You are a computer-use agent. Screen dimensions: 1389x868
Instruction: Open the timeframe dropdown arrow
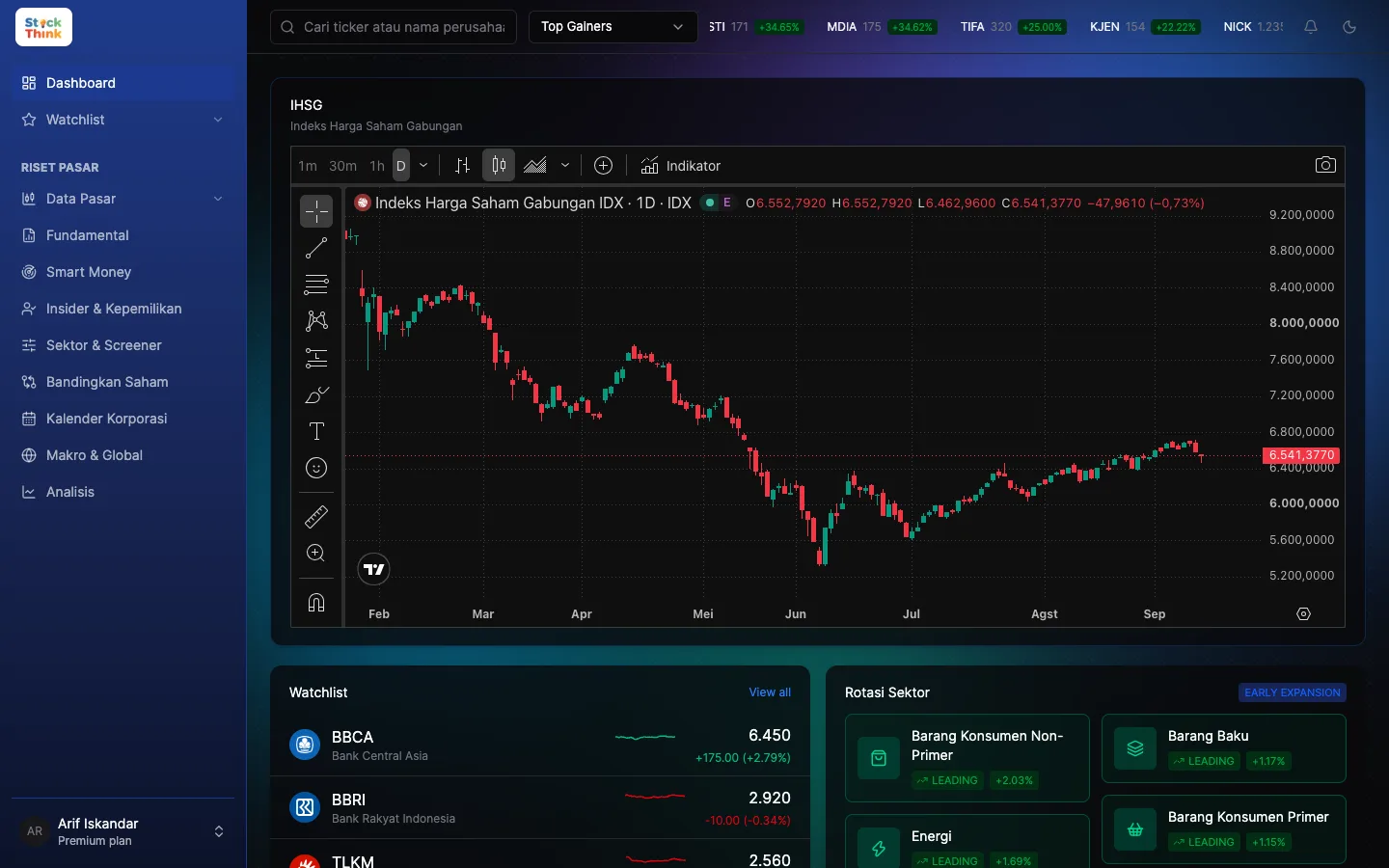point(423,166)
